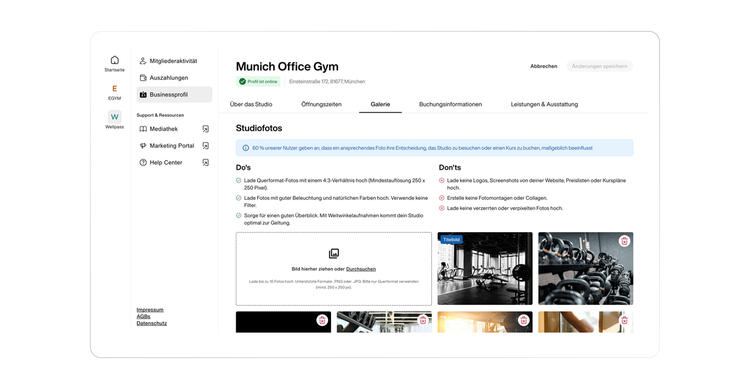750x389 pixels.
Task: Switch to the Buchungsinformationen tab
Action: coord(451,104)
